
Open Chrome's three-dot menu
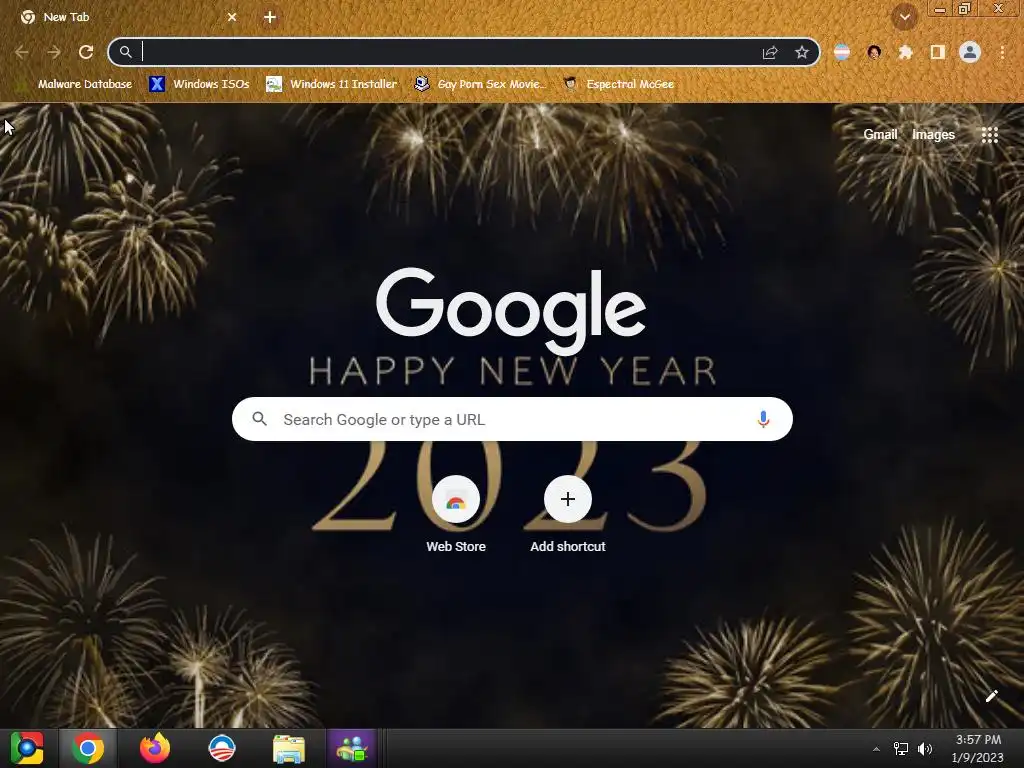point(1002,52)
